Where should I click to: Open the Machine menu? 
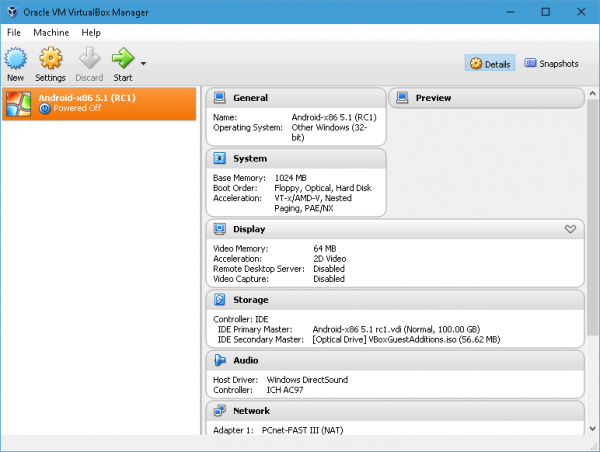[x=51, y=33]
